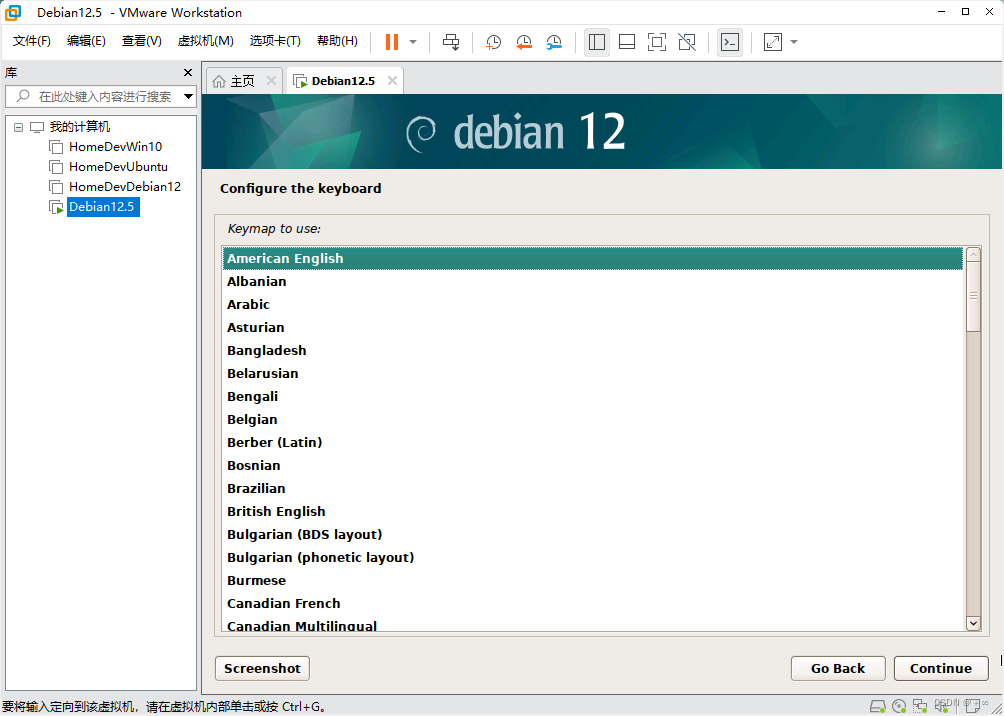This screenshot has width=1004, height=716.
Task: Send Ctrl+Alt+Del to the virtual machine
Action: (450, 41)
